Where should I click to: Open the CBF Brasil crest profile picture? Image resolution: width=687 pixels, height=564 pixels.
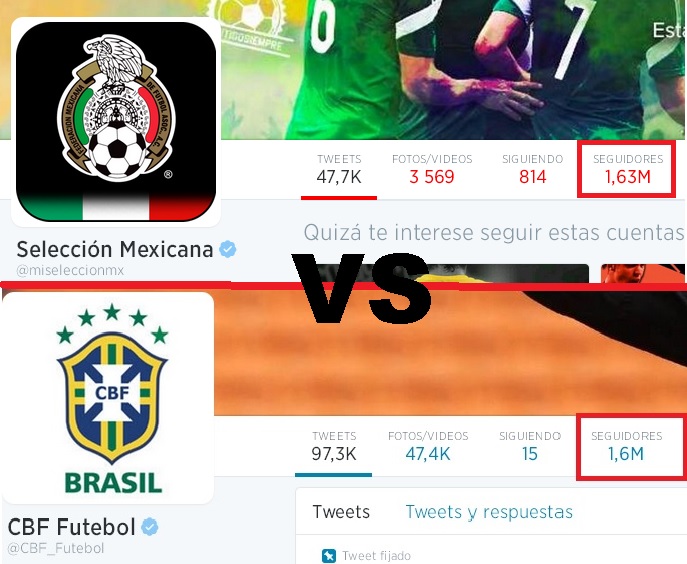pos(108,398)
